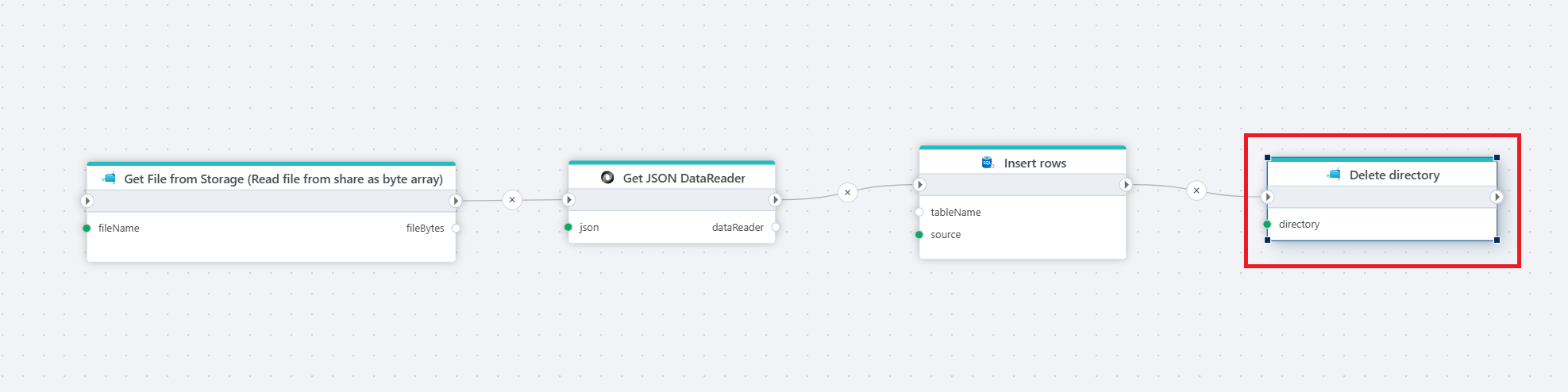Screen dimensions: 1568x392
Task: Select the fileName input port
Action: click(87, 229)
